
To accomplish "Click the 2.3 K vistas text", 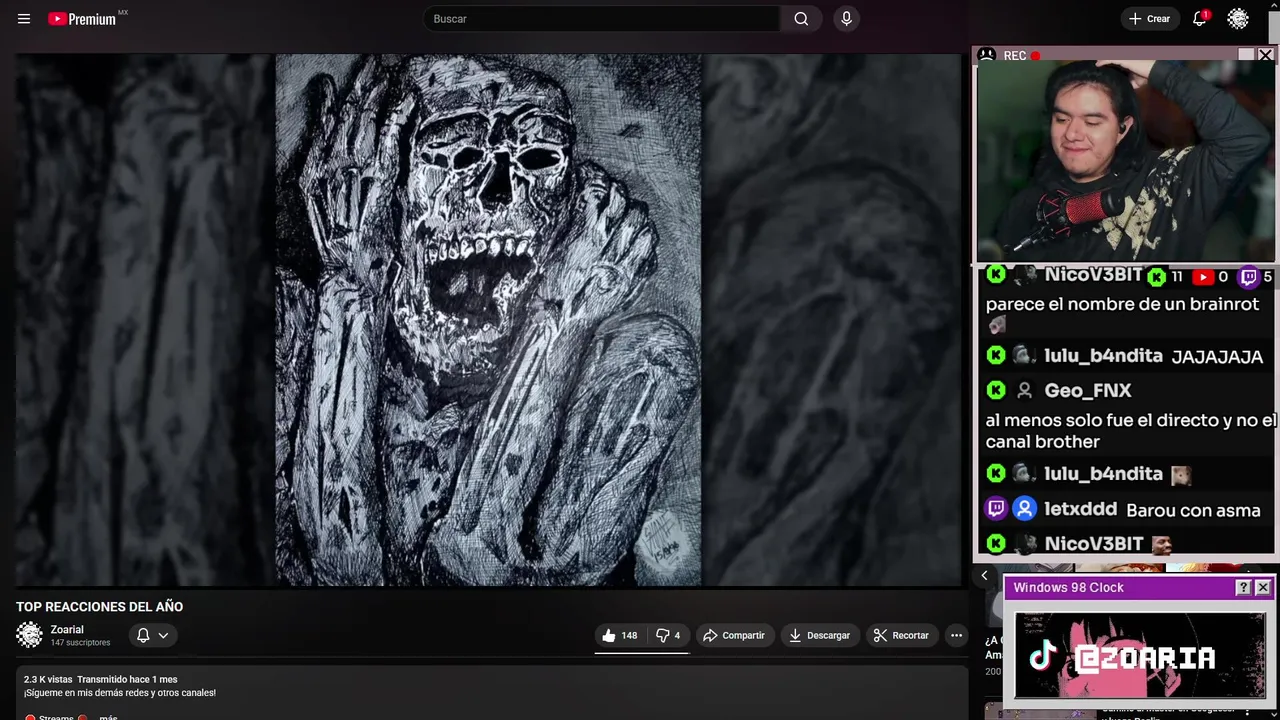I will (48, 679).
